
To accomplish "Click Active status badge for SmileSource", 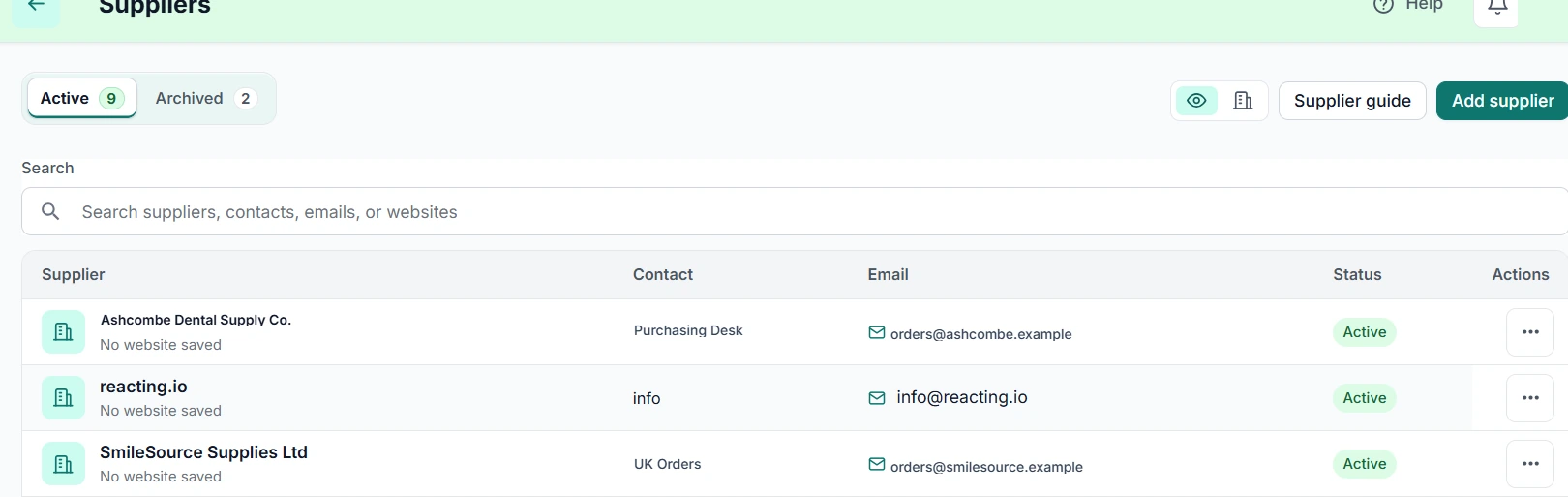I will [x=1364, y=464].
